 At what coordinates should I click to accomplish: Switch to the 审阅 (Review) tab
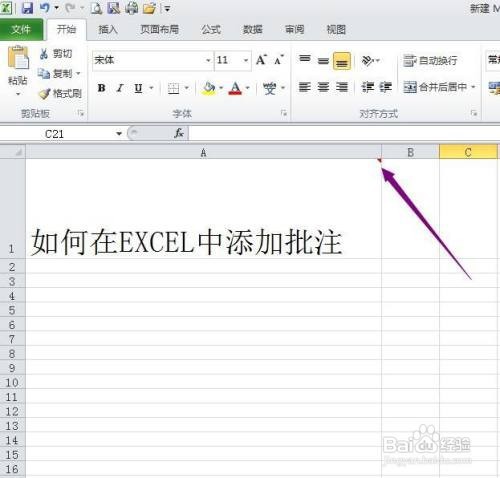pyautogui.click(x=294, y=30)
